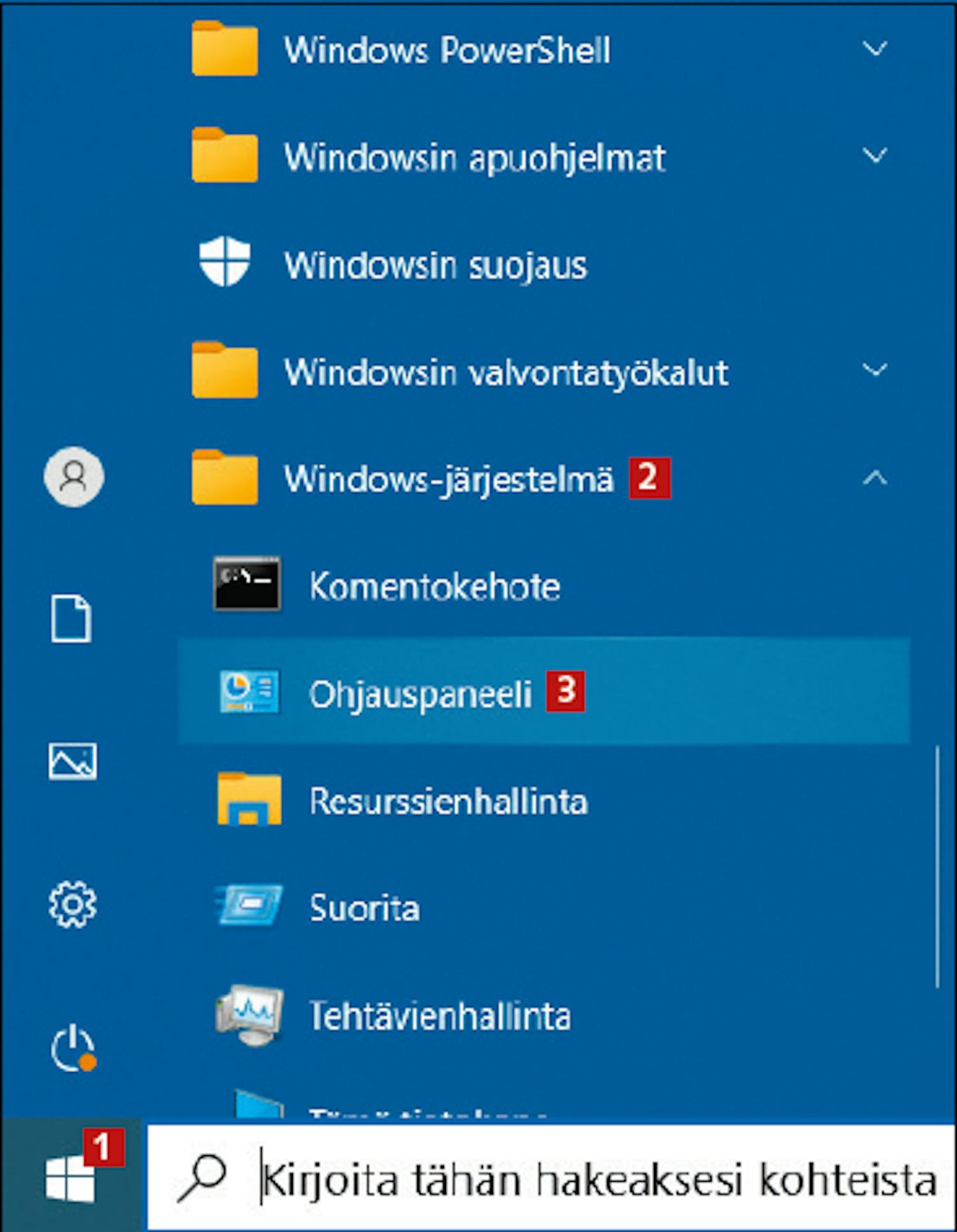Screen dimensions: 957x1232
Task: Open Resurssienhallinta via its folder icon
Action: tap(249, 800)
